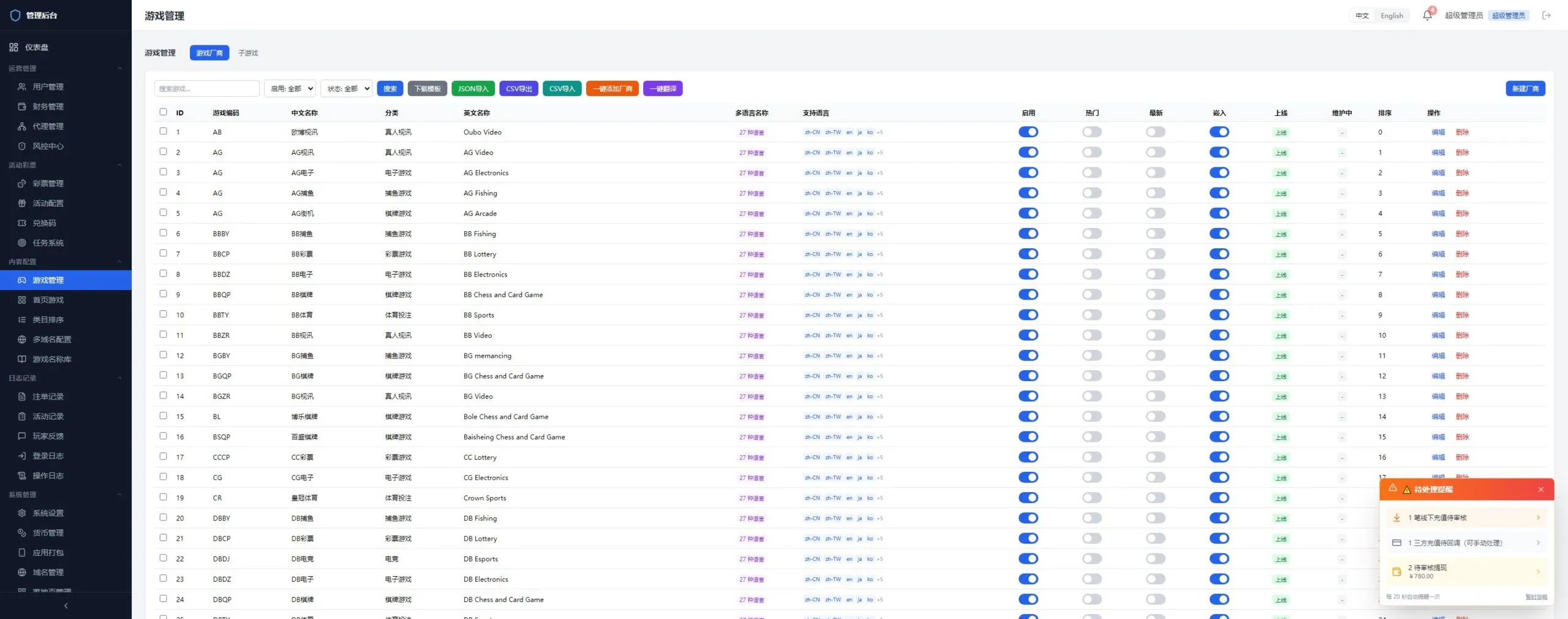The width and height of the screenshot is (1568, 619).
Task: Toggle 热门 switch for AG Fishing
Action: point(1092,193)
